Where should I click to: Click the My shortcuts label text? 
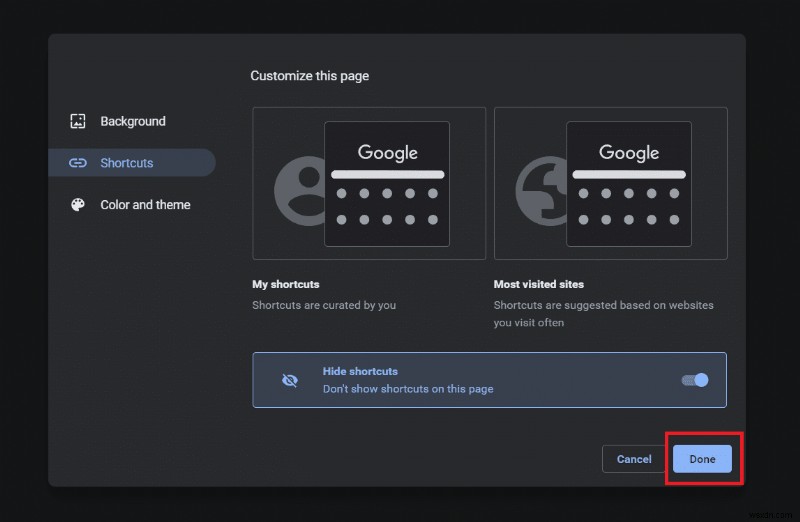click(286, 284)
